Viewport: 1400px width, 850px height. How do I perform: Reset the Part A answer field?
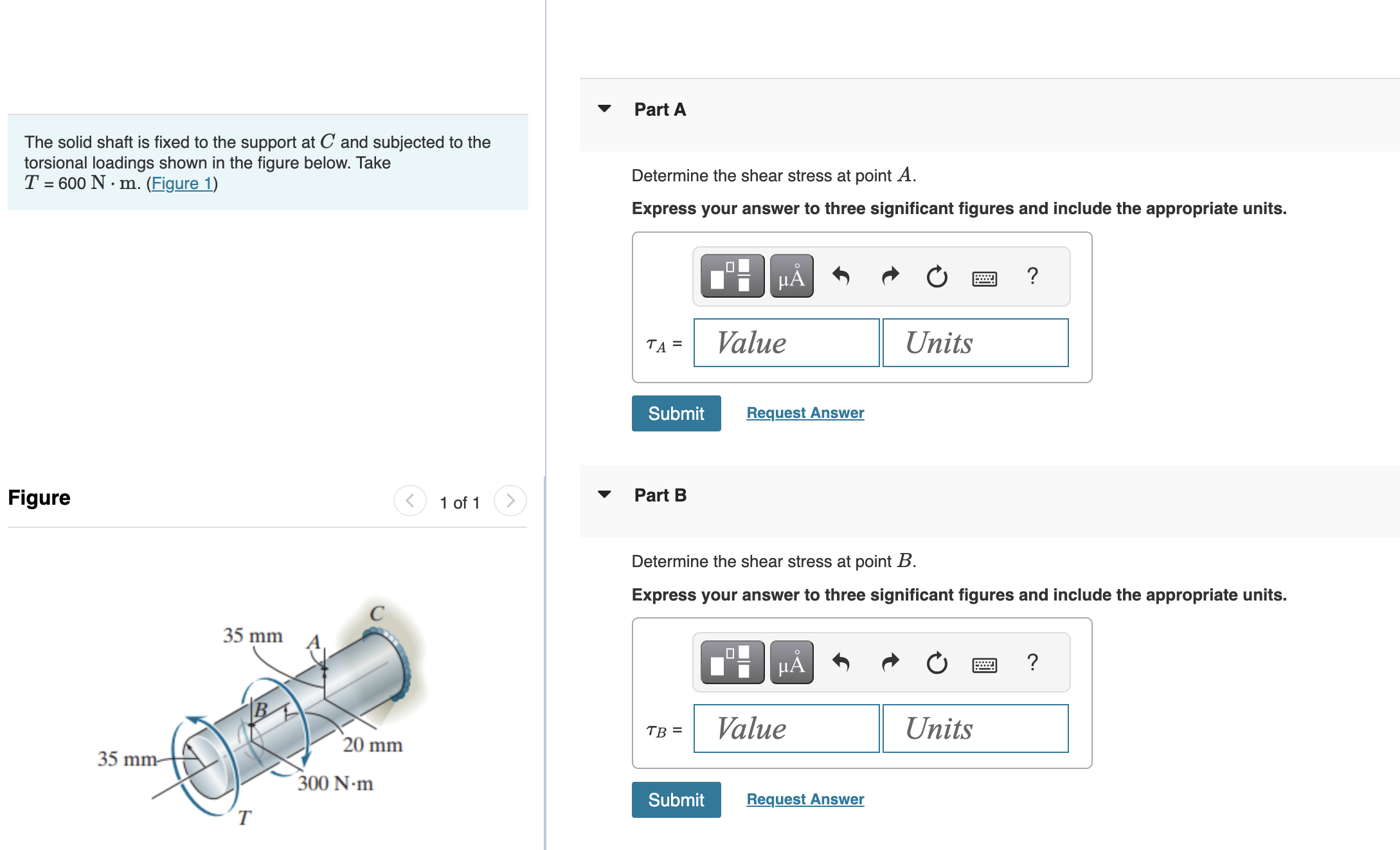937,276
